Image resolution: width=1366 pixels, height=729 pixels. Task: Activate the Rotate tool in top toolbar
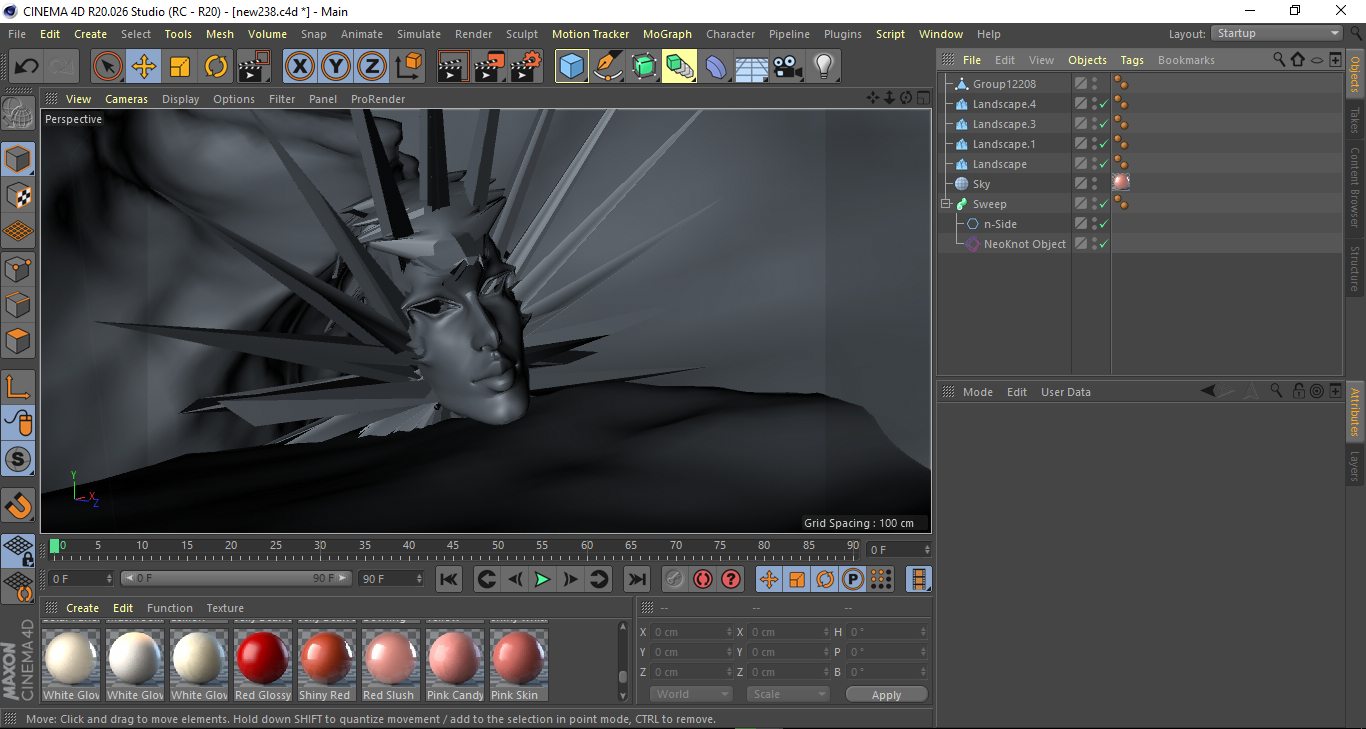pos(216,67)
